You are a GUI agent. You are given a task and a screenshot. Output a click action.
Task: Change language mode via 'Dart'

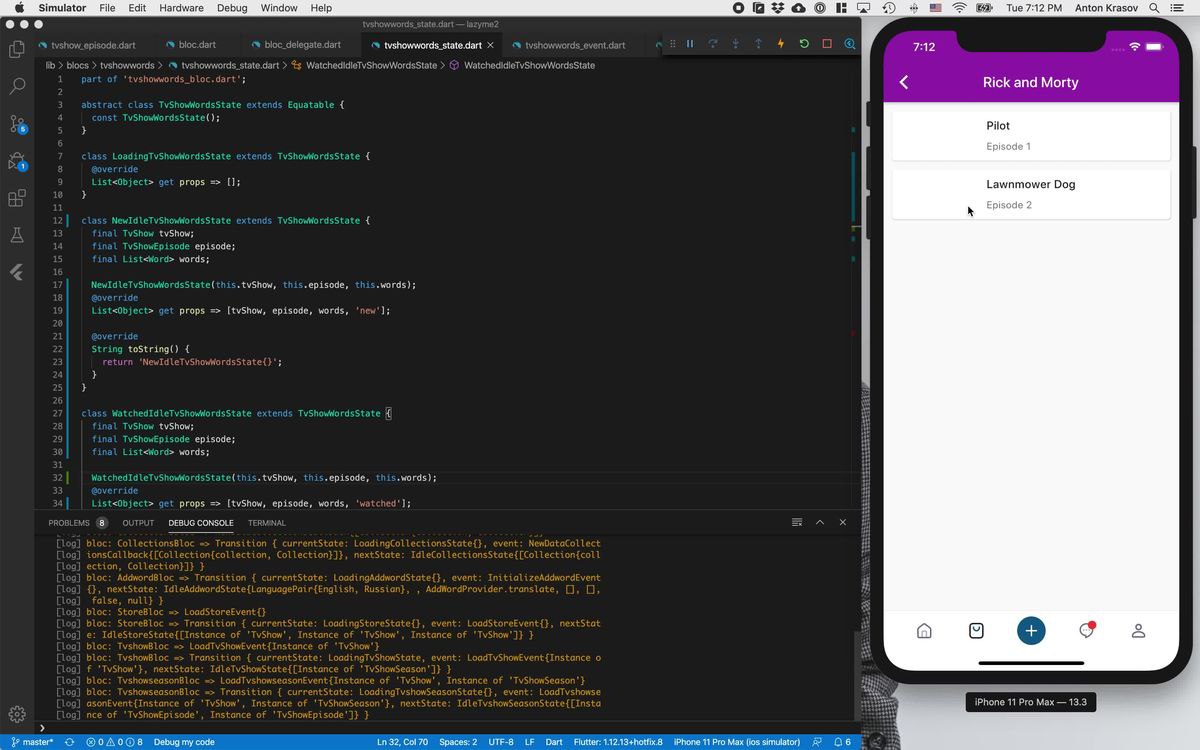pyautogui.click(x=555, y=742)
